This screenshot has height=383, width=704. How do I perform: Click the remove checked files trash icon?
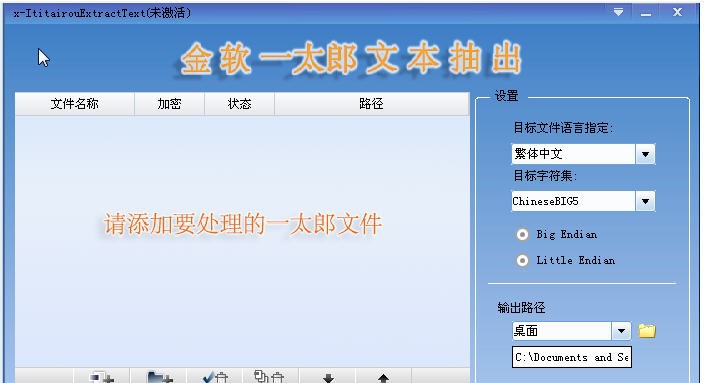(x=215, y=377)
